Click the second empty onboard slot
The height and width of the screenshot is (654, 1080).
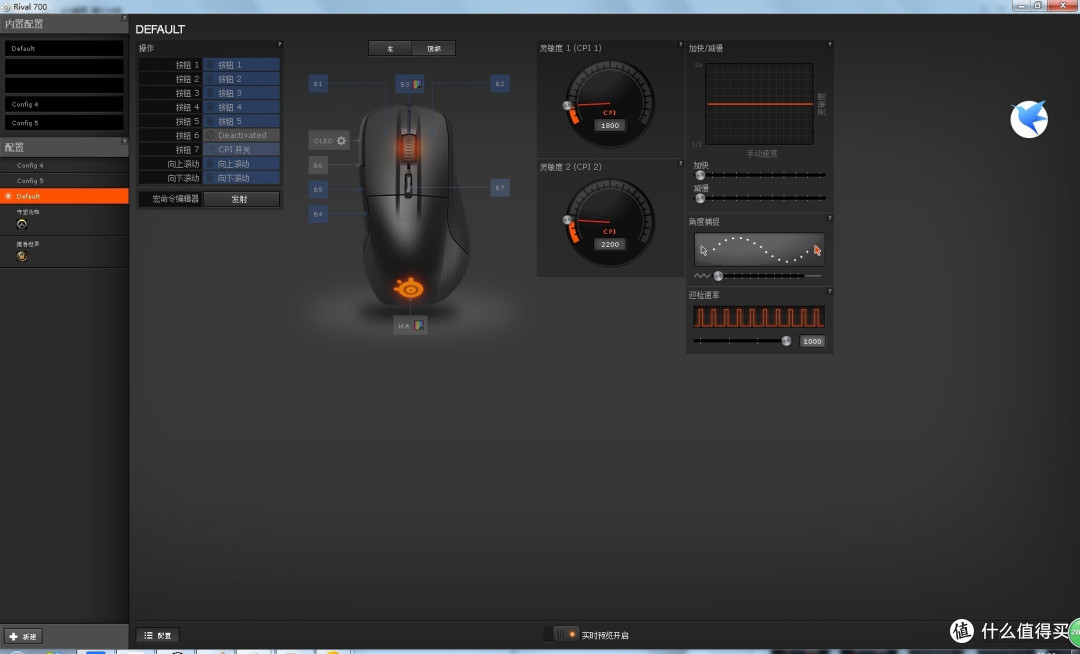pyautogui.click(x=64, y=67)
